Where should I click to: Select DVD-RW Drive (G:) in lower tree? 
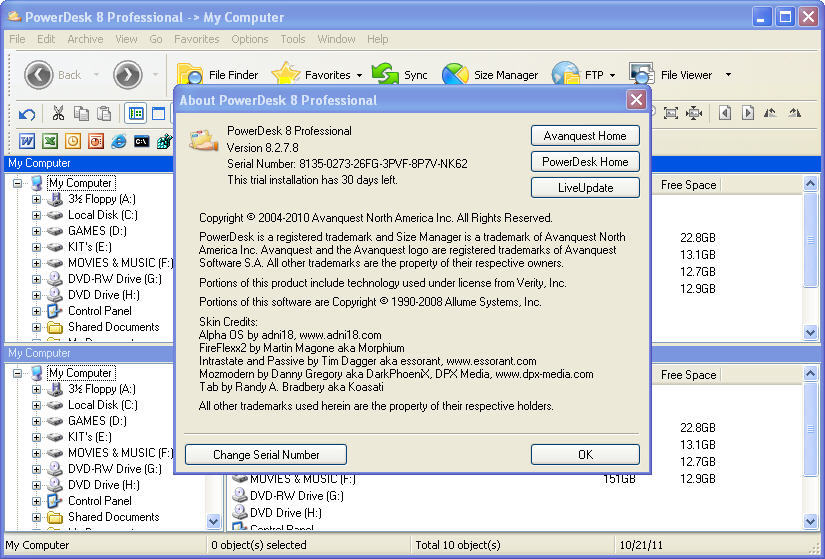(115, 469)
